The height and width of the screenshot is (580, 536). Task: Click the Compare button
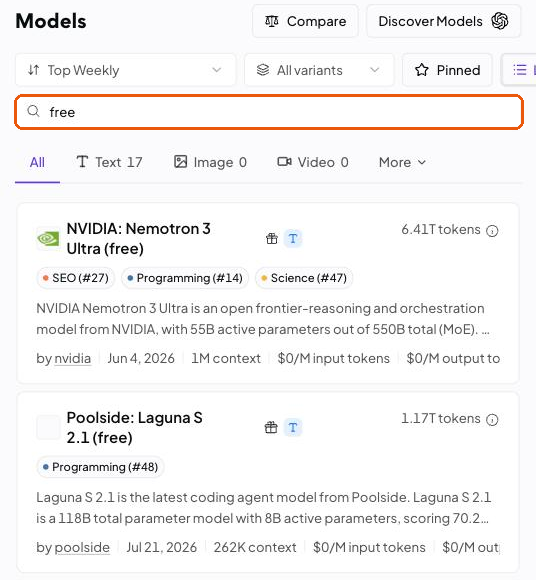(305, 21)
